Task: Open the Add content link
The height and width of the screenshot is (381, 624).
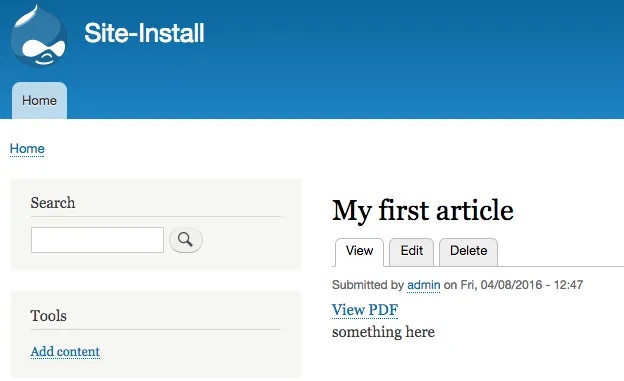Action: [x=65, y=352]
